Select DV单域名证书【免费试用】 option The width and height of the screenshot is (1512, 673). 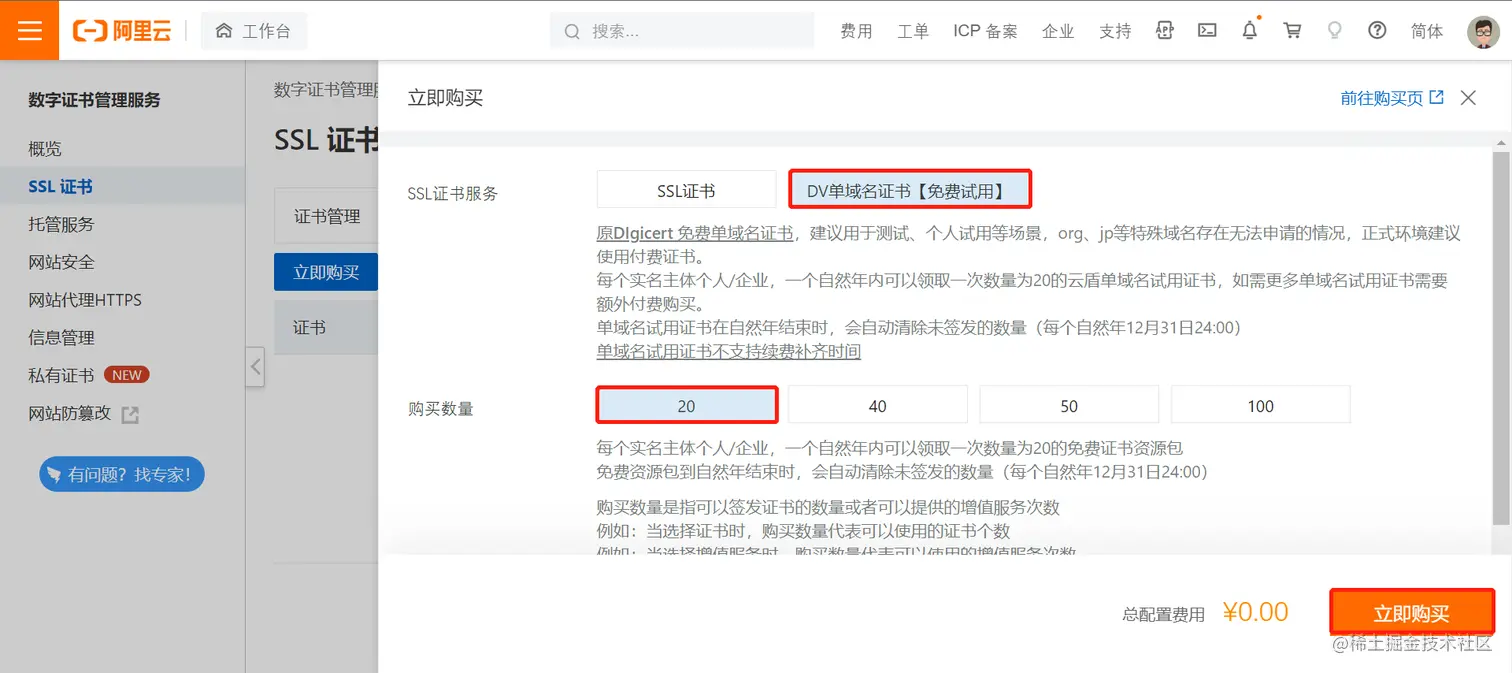[x=909, y=190]
